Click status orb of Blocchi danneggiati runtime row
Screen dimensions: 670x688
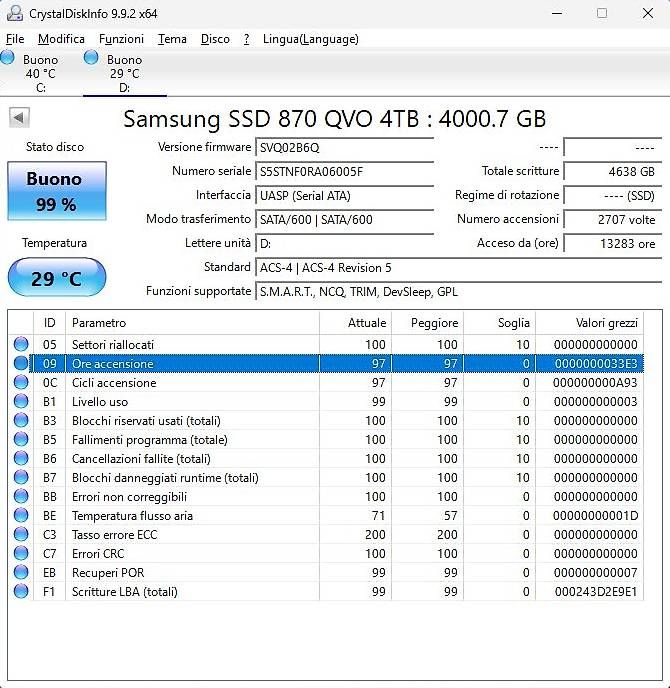tap(21, 477)
